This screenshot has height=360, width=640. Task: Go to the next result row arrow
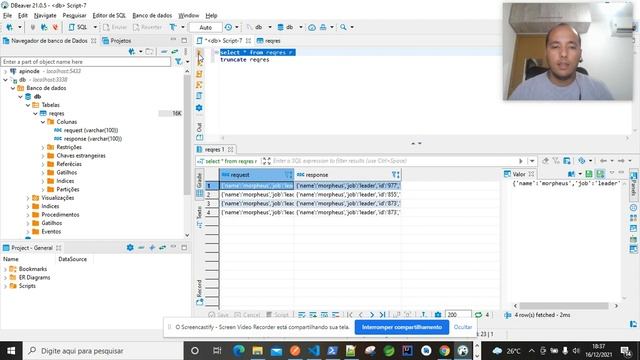coord(371,315)
